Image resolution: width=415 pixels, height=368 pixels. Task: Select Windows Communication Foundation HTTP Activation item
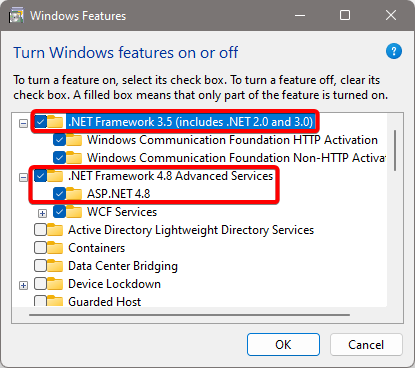coord(232,140)
